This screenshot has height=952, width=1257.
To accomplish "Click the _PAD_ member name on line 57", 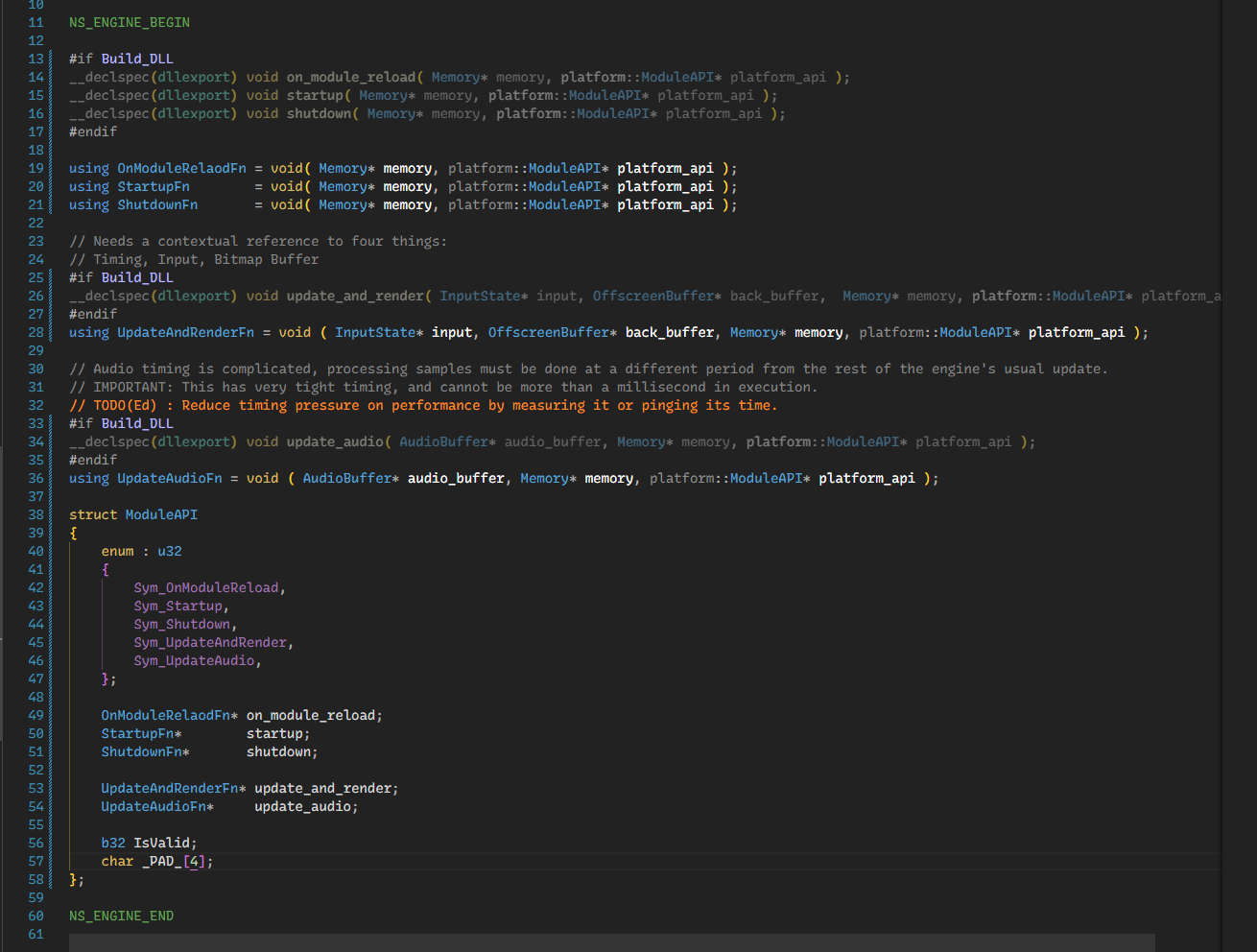I will click(x=161, y=861).
